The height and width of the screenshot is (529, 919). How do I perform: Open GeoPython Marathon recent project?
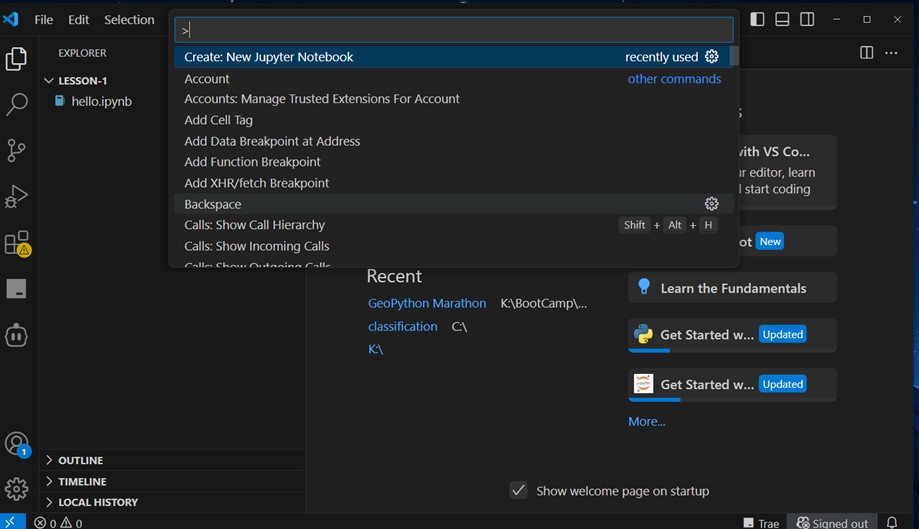pos(427,303)
